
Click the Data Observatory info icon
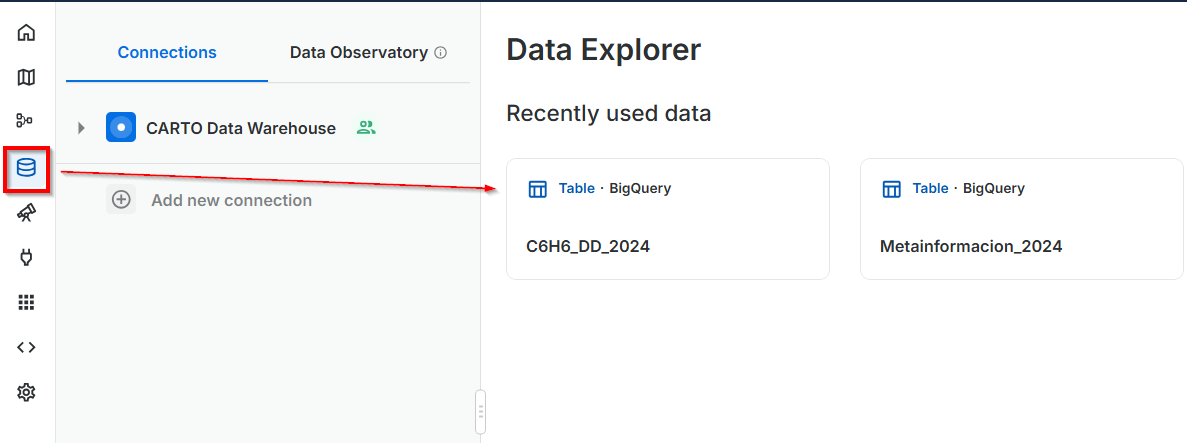click(x=441, y=53)
